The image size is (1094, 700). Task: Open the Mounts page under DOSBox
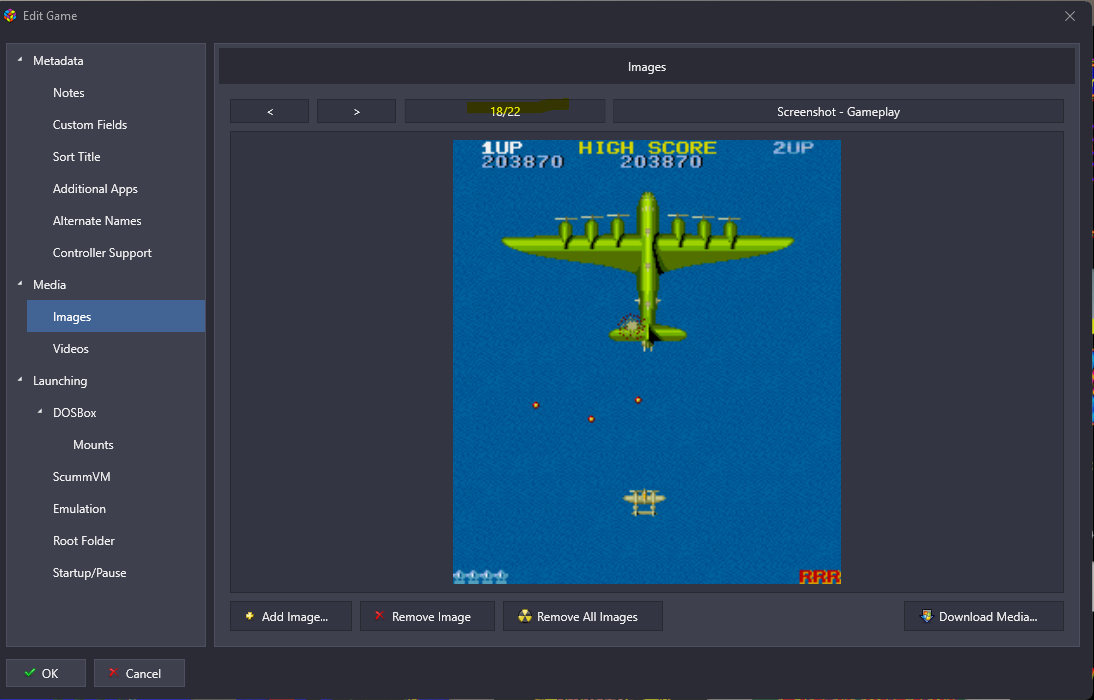93,445
